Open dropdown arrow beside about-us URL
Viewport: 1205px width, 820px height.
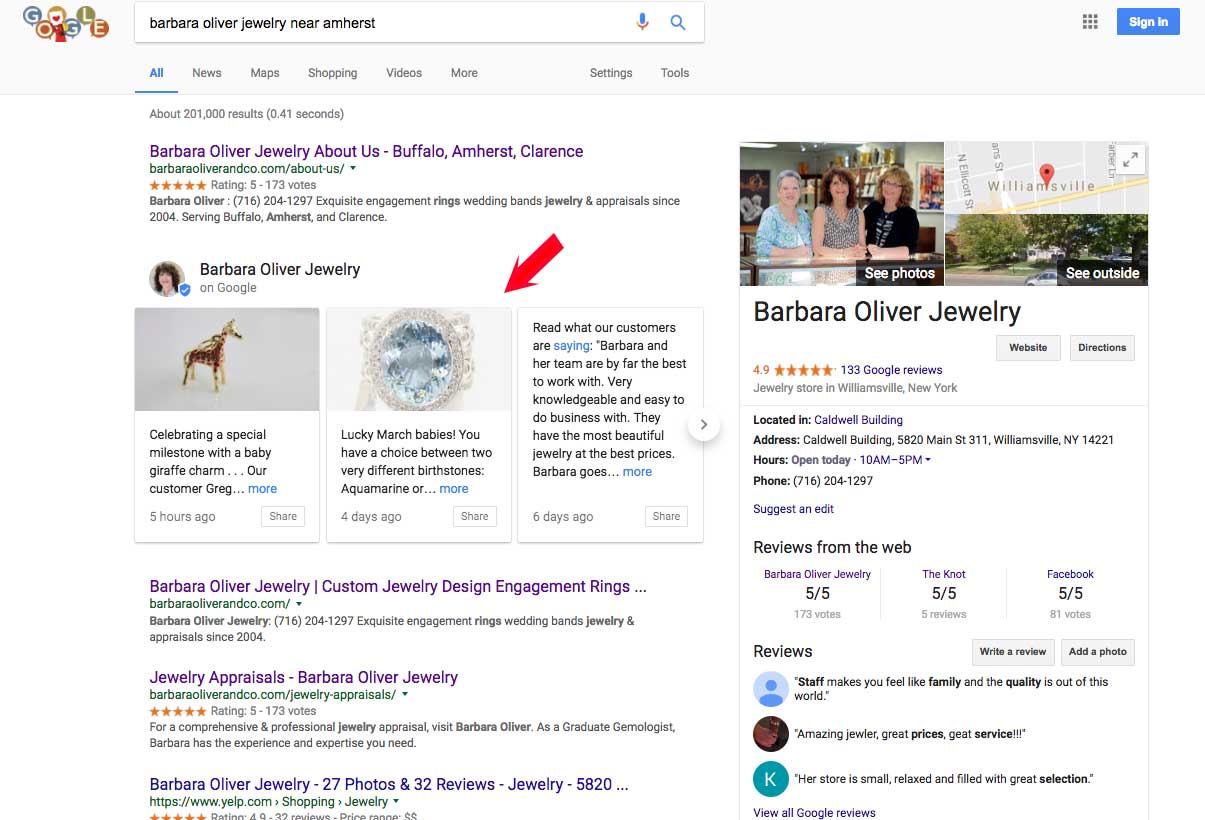point(353,169)
